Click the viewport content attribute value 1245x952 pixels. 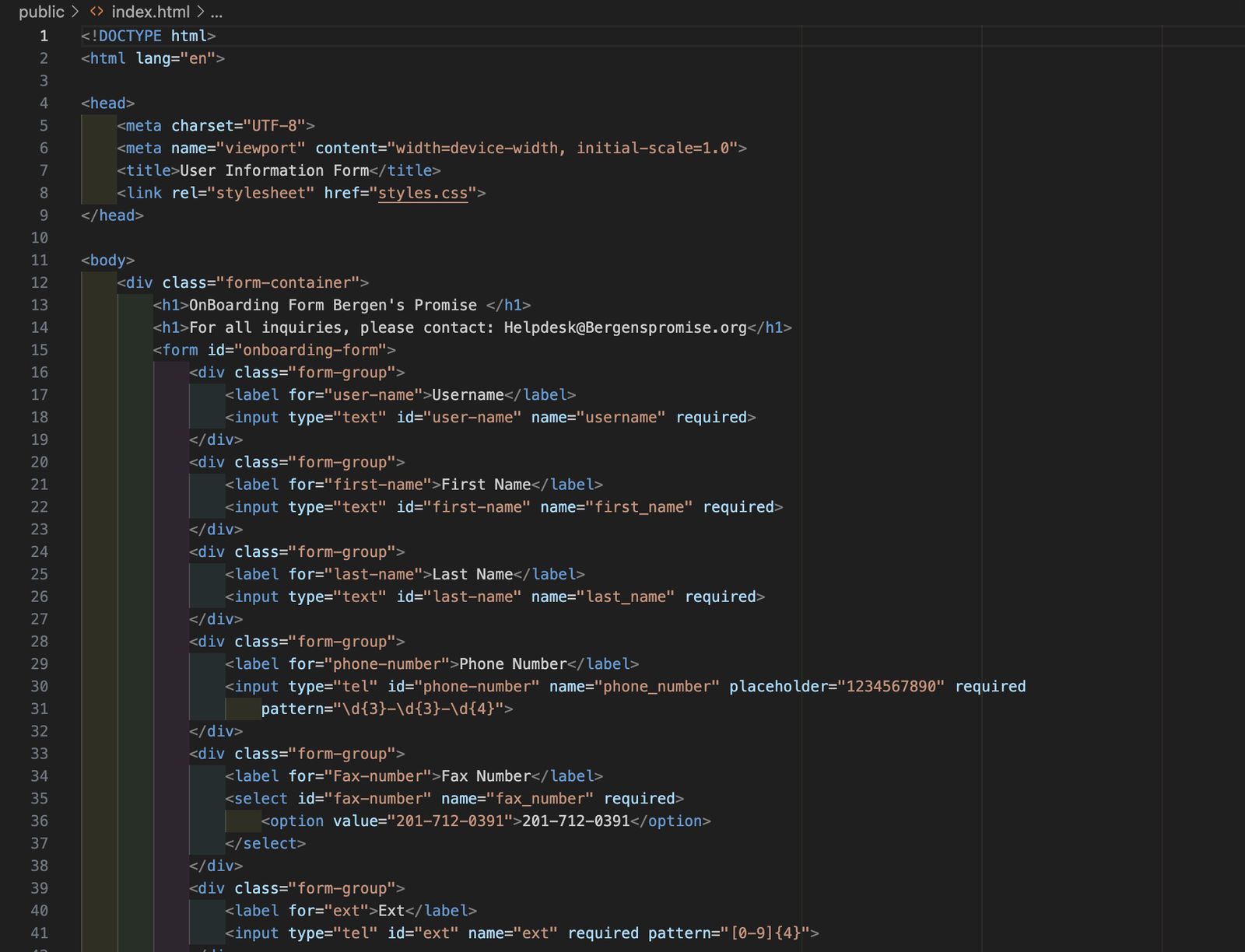click(x=563, y=148)
